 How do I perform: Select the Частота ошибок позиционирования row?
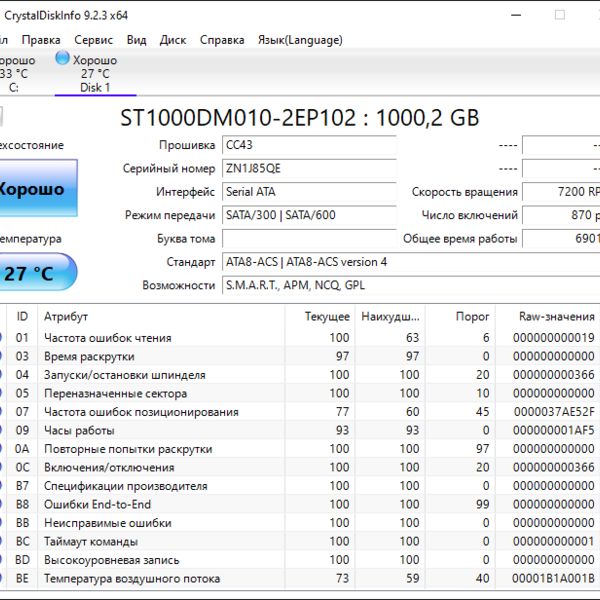[x=300, y=412]
